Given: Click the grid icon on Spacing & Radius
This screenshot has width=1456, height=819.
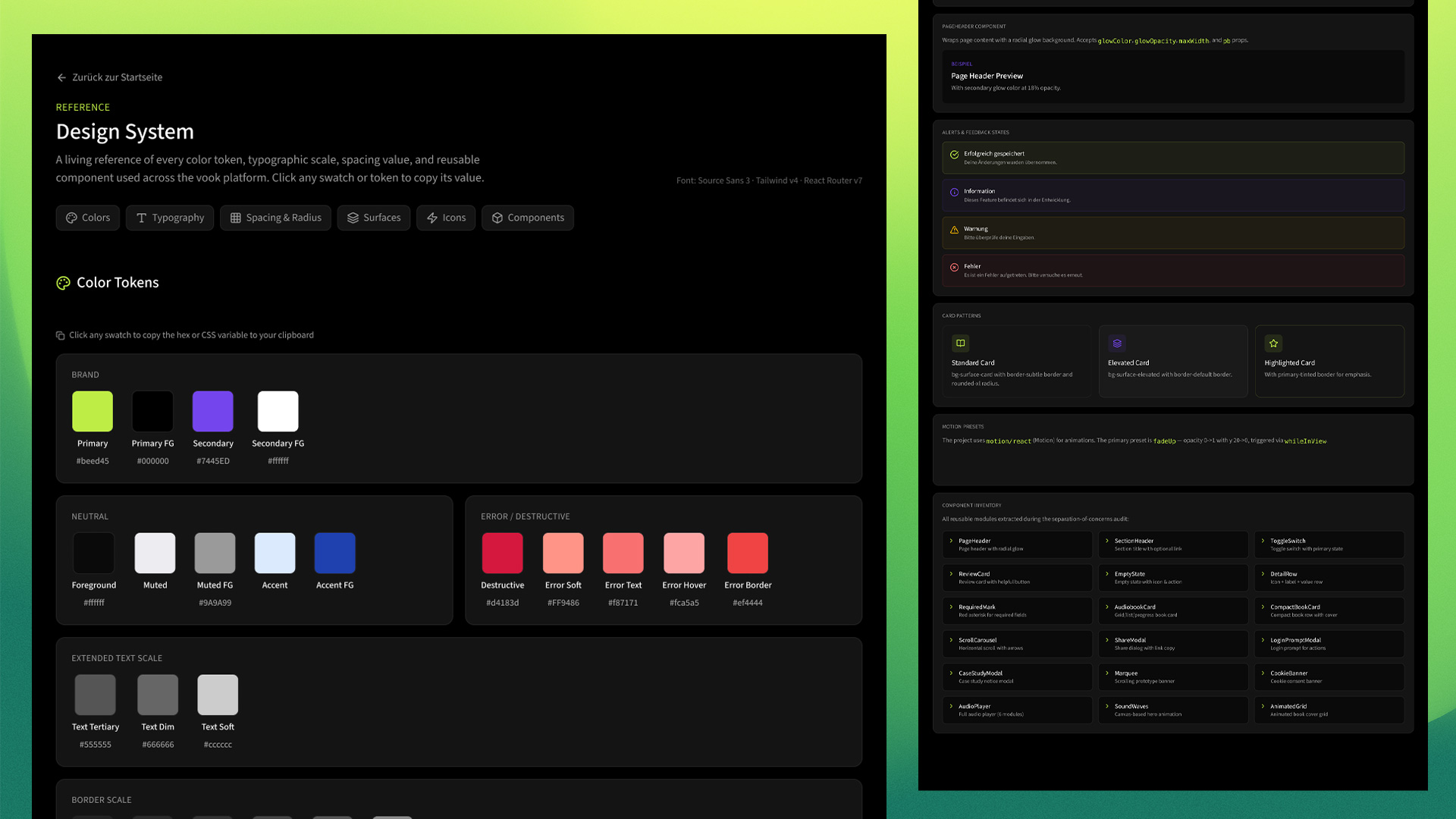Looking at the screenshot, I should pos(236,218).
